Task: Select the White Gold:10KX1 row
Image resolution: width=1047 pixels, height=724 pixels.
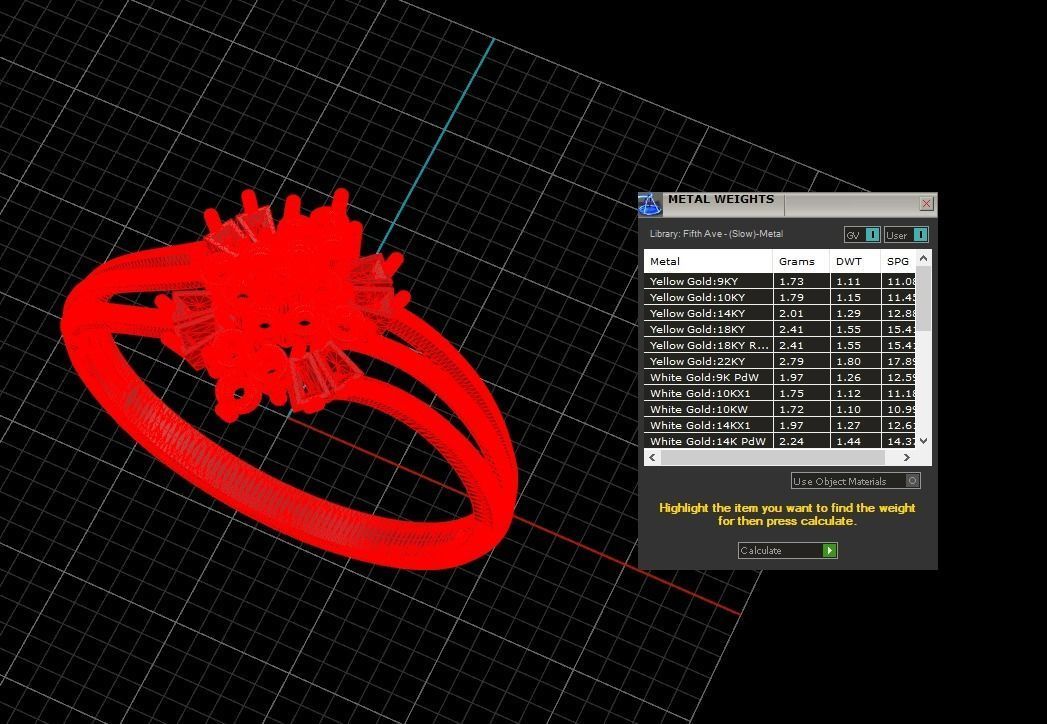Action: click(x=779, y=393)
